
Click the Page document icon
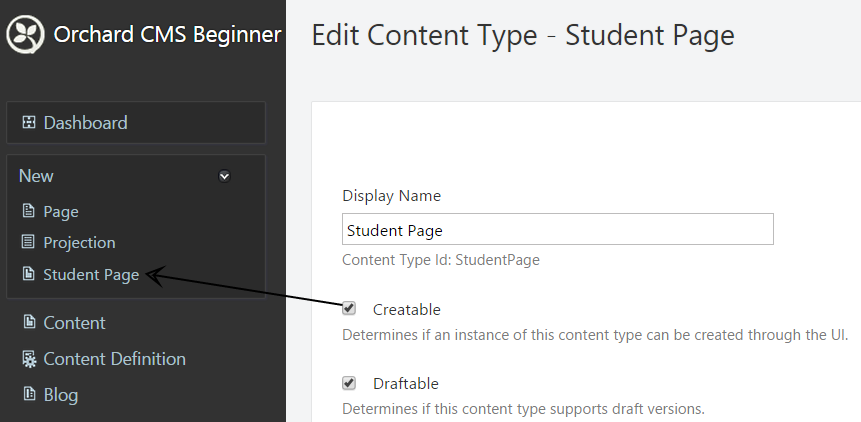28,211
